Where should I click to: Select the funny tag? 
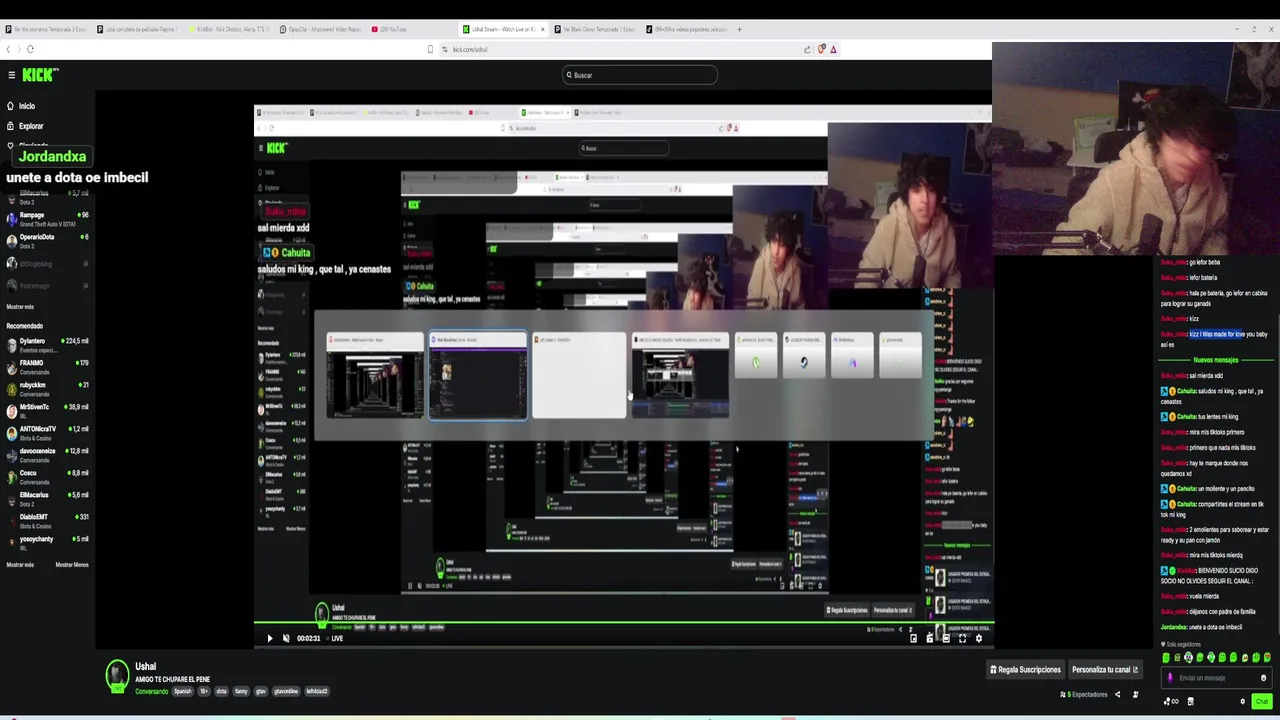coord(241,691)
